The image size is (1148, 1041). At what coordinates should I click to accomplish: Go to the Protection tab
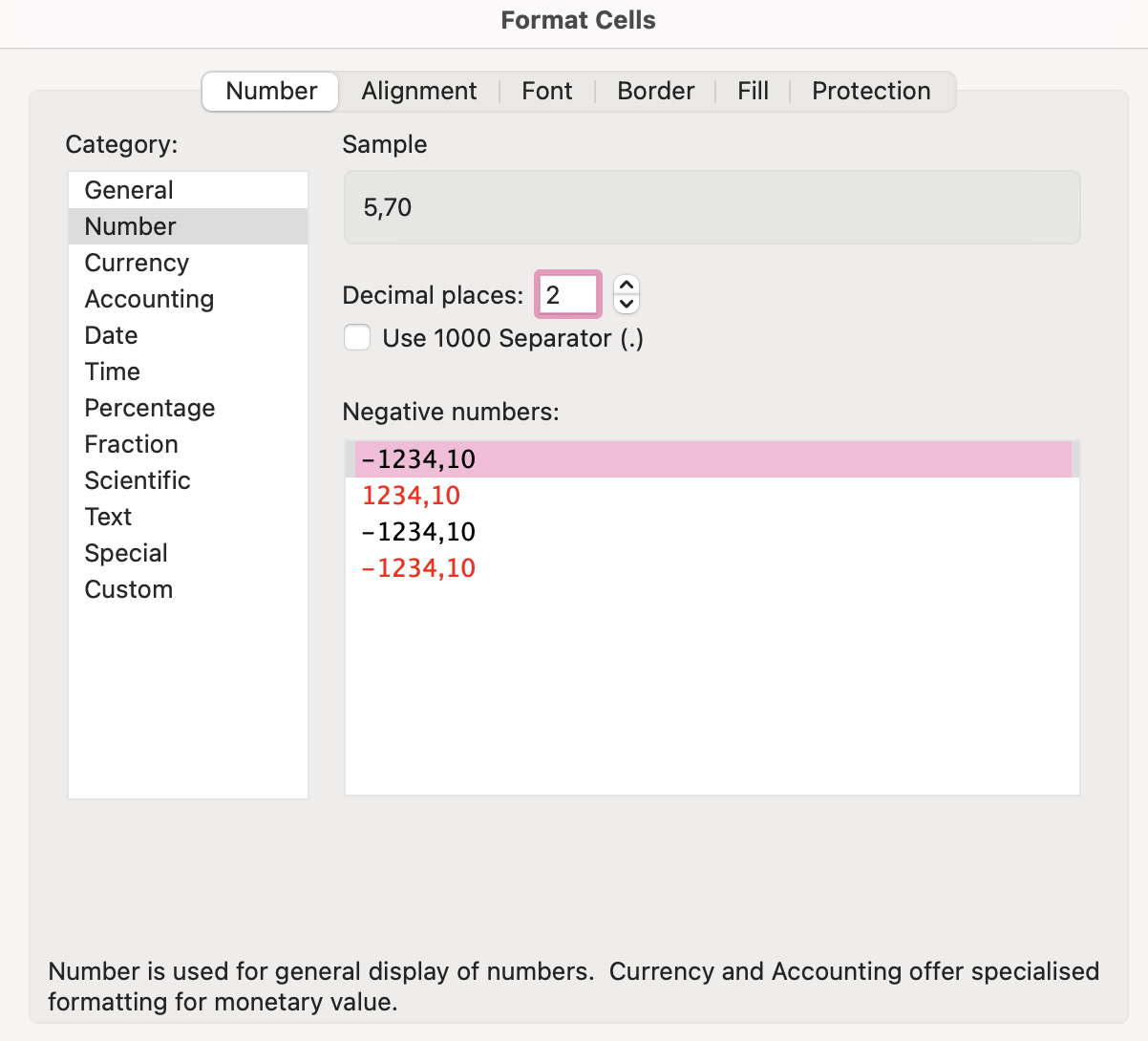(x=871, y=92)
